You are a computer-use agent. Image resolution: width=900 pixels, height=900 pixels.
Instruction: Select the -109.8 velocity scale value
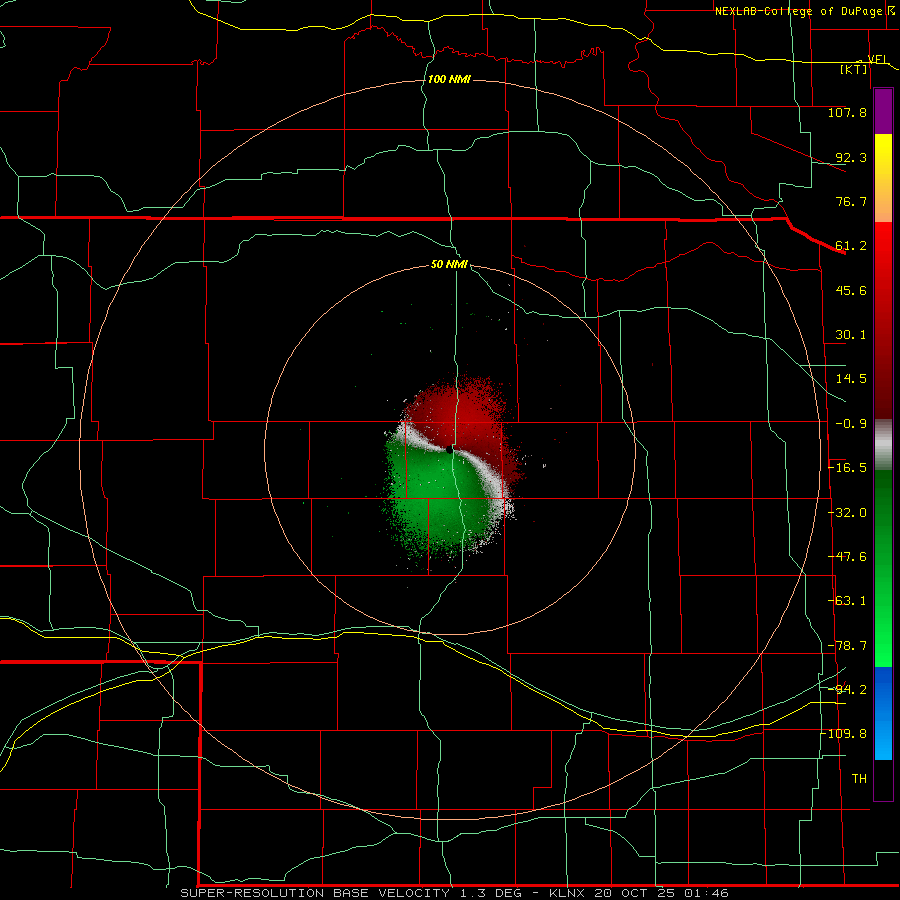844,734
